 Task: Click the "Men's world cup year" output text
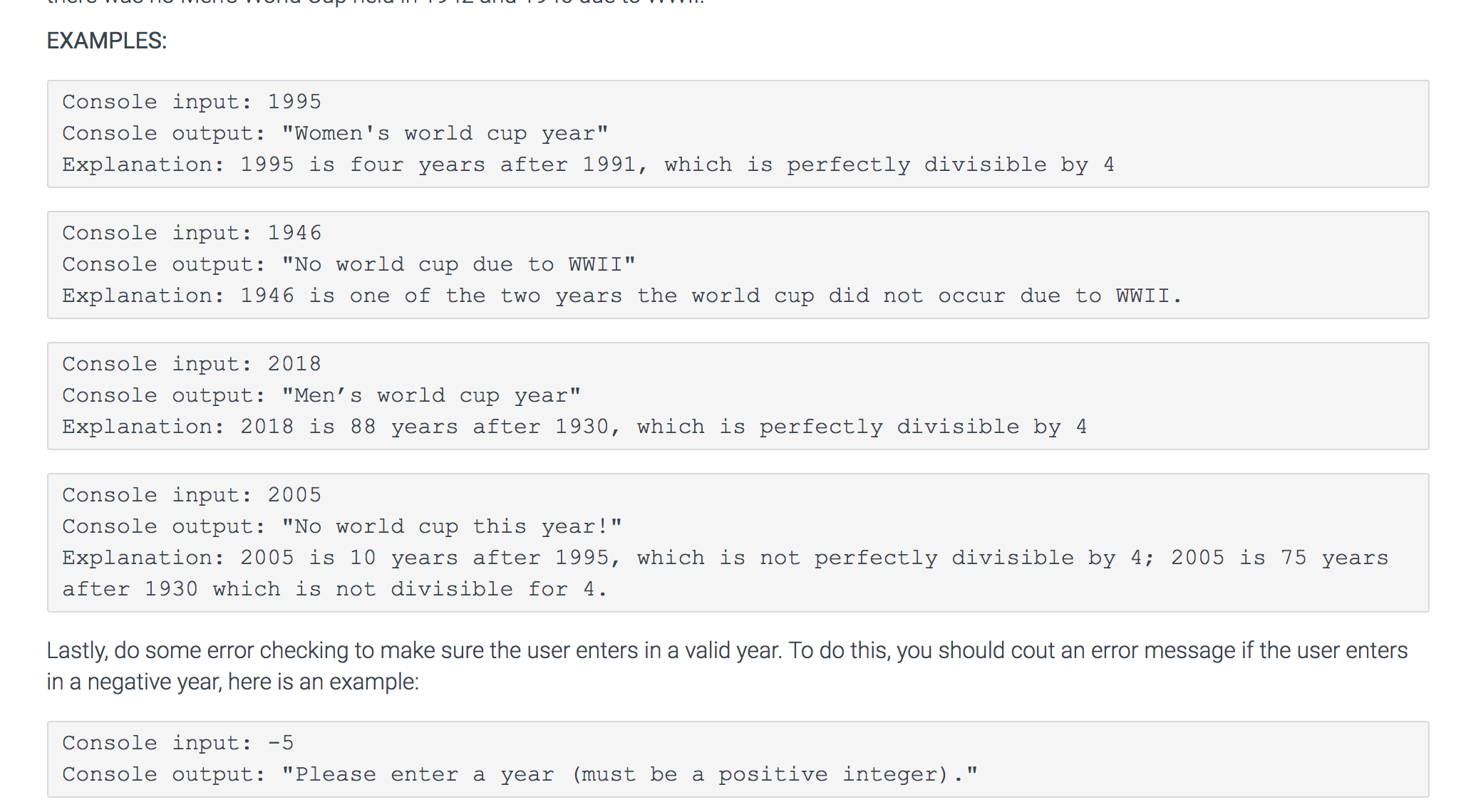coord(431,395)
